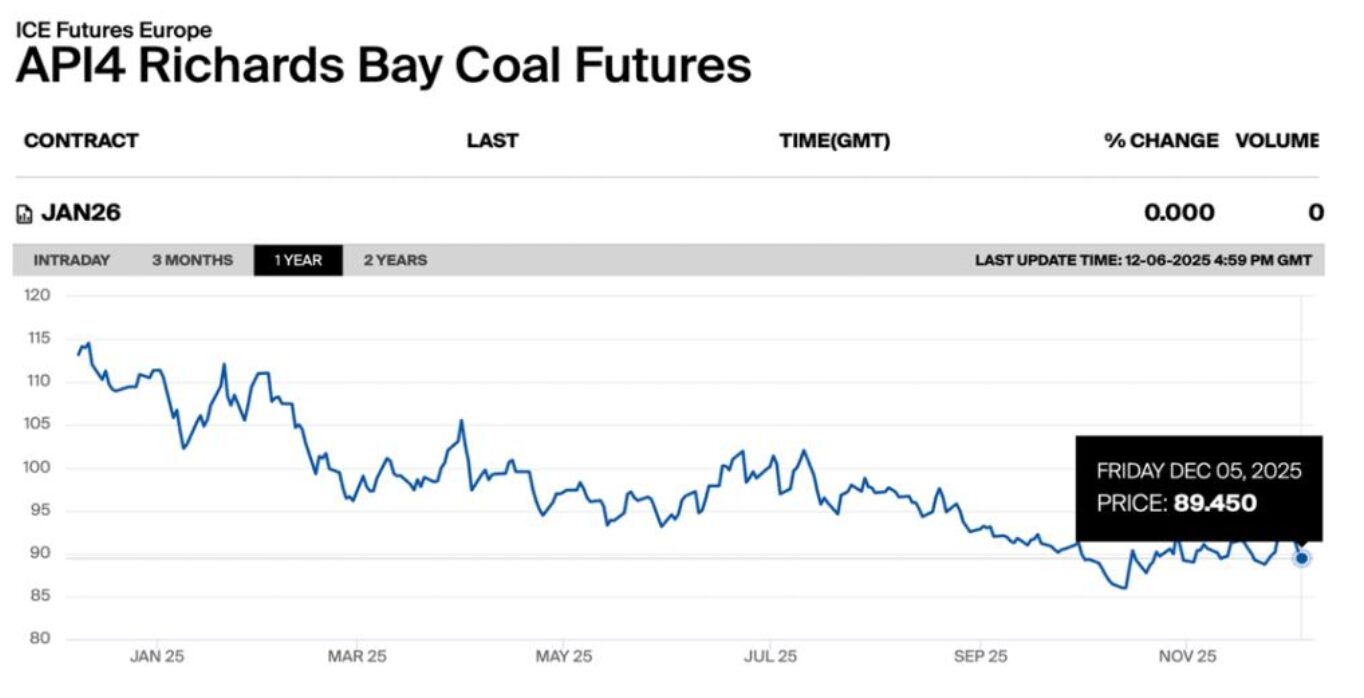Open the 2 YEARS price history
Screen dimensions: 1364x698
click(394, 260)
